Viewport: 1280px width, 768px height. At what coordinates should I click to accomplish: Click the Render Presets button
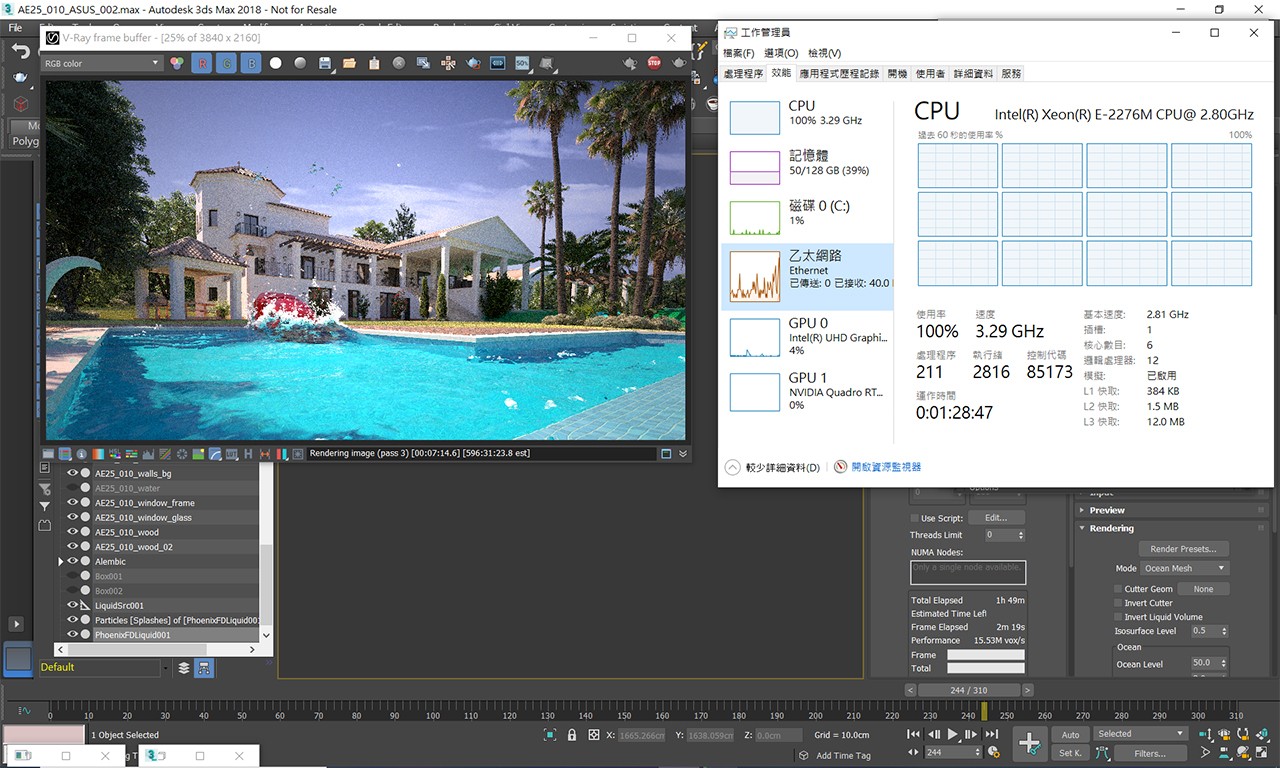click(x=1183, y=549)
